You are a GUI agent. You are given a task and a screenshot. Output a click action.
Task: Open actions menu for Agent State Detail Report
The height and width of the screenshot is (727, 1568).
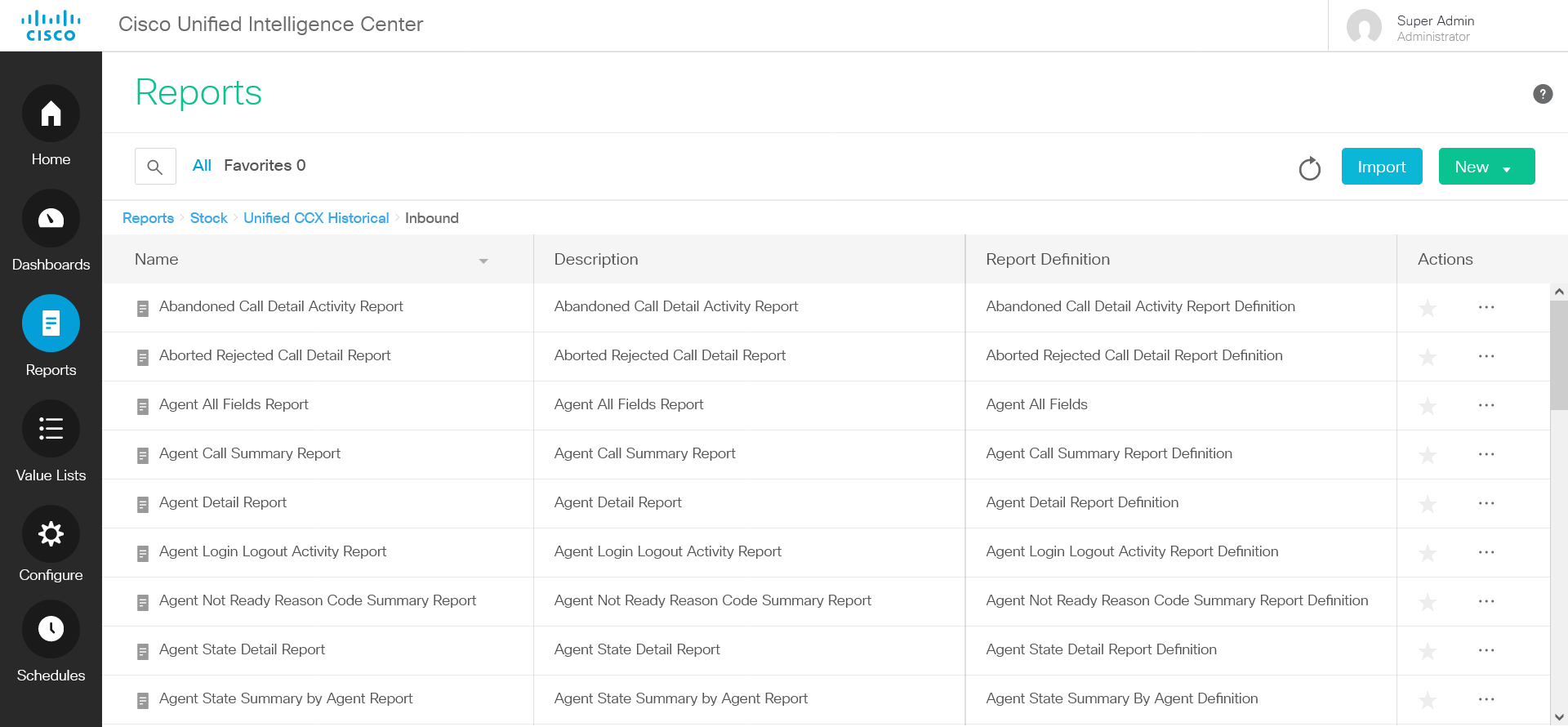(1486, 650)
